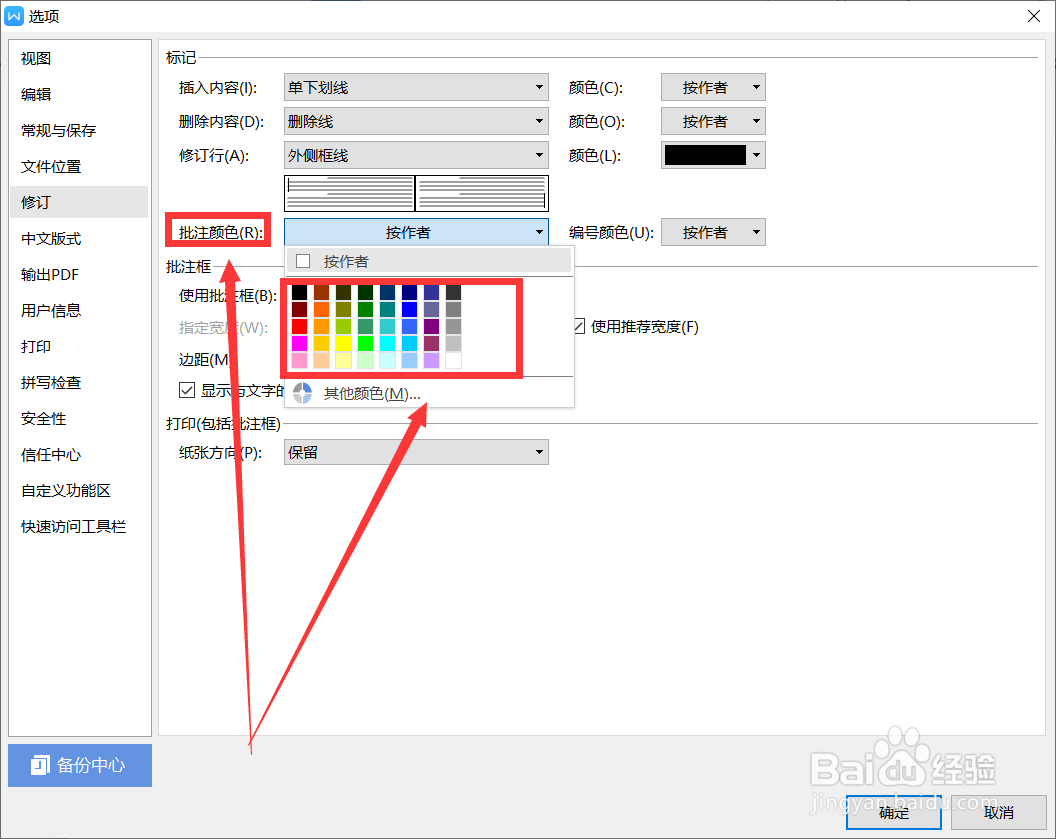
Task: Pick the white palette swatch
Action: [x=453, y=360]
